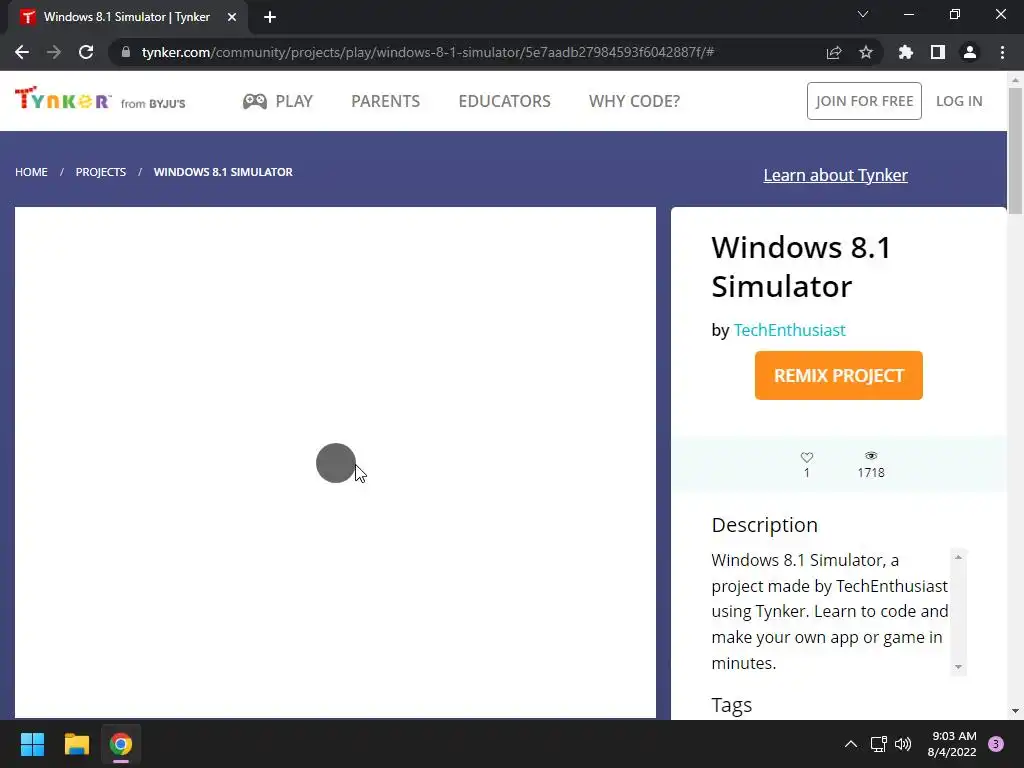This screenshot has height=768, width=1024.
Task: Show hidden tray icons chevron
Action: [851, 744]
